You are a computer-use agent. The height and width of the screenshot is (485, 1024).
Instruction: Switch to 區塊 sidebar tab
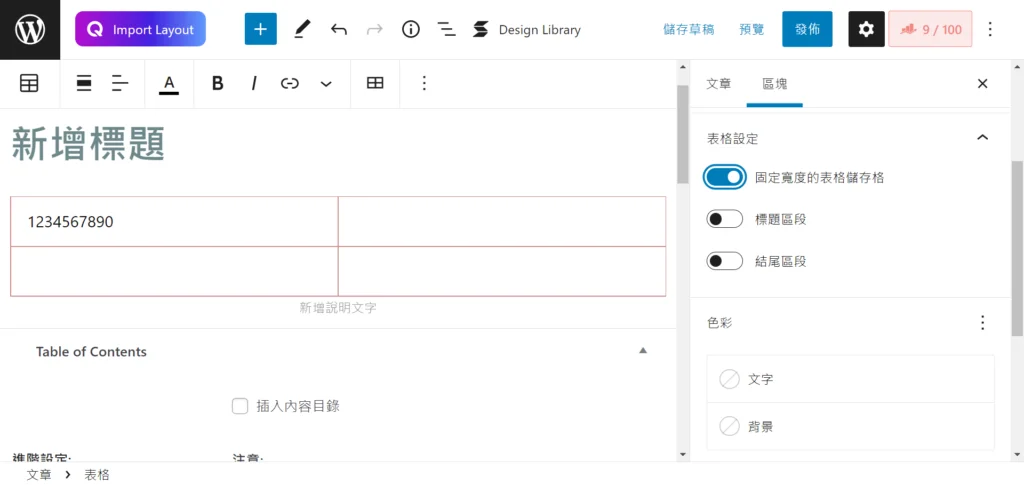(x=775, y=84)
